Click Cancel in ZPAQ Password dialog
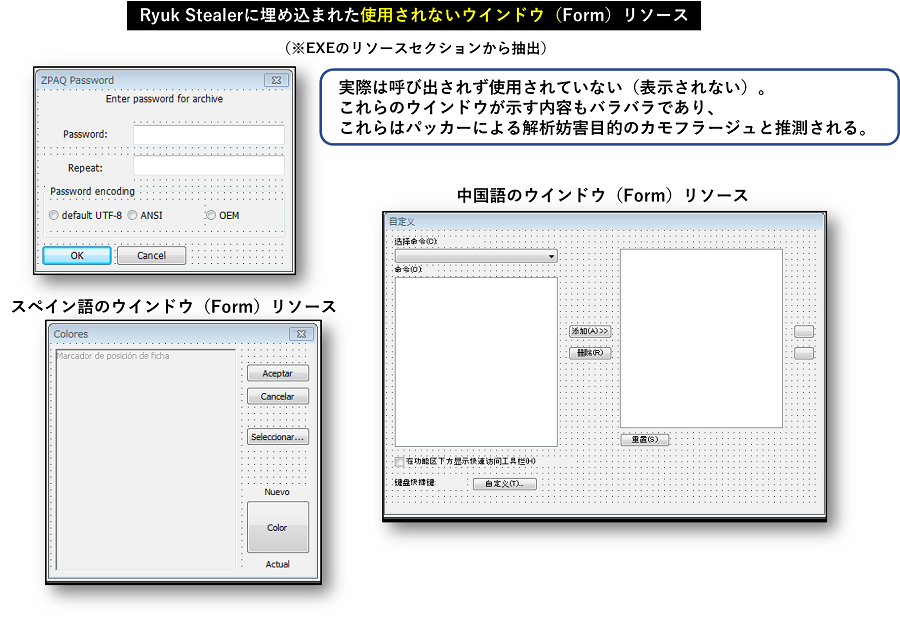This screenshot has height=618, width=900. (x=151, y=255)
